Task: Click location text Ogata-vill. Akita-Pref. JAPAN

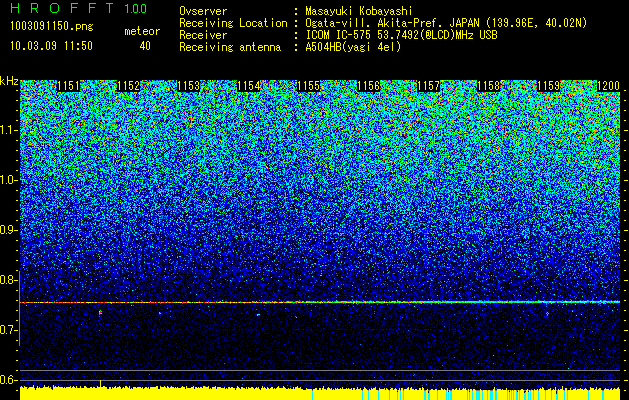Action: pos(392,23)
